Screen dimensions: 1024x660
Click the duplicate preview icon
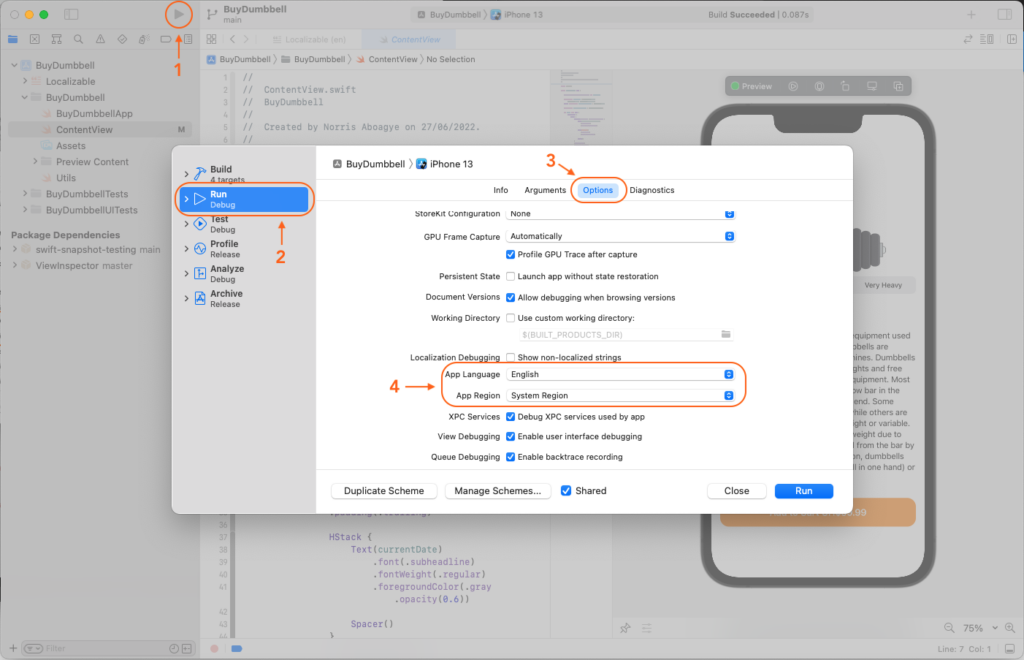(898, 86)
